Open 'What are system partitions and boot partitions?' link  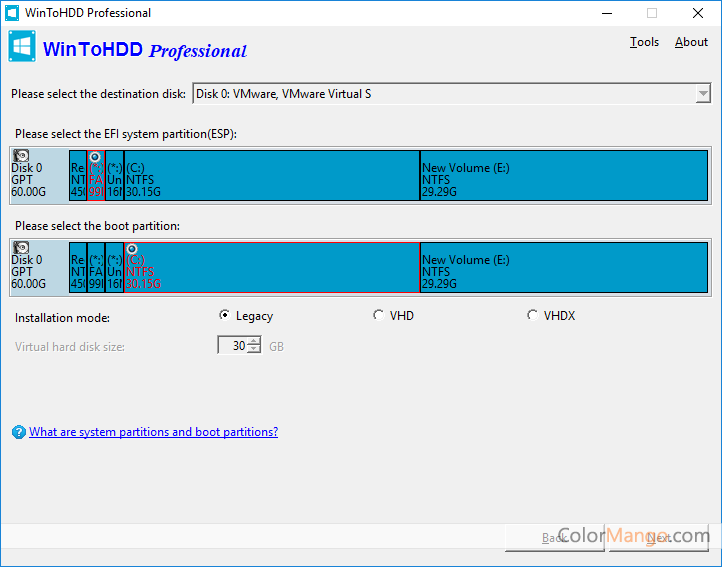(153, 432)
